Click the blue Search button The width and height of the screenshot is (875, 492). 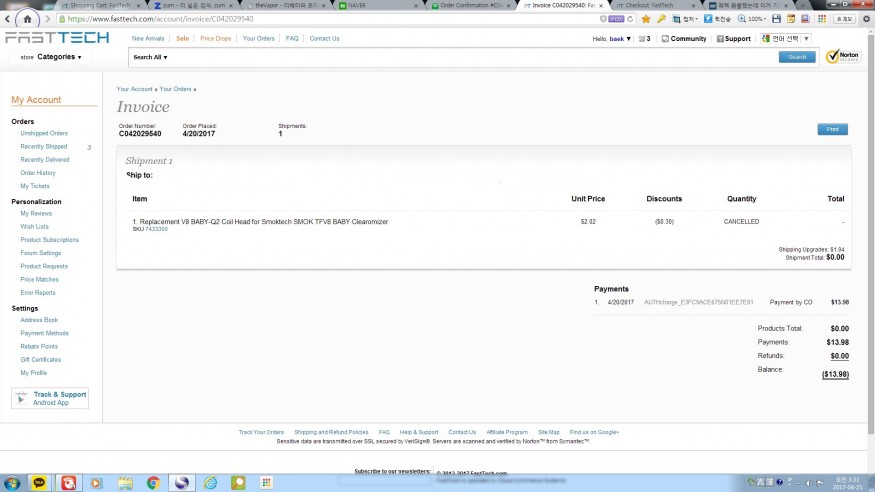click(x=797, y=57)
